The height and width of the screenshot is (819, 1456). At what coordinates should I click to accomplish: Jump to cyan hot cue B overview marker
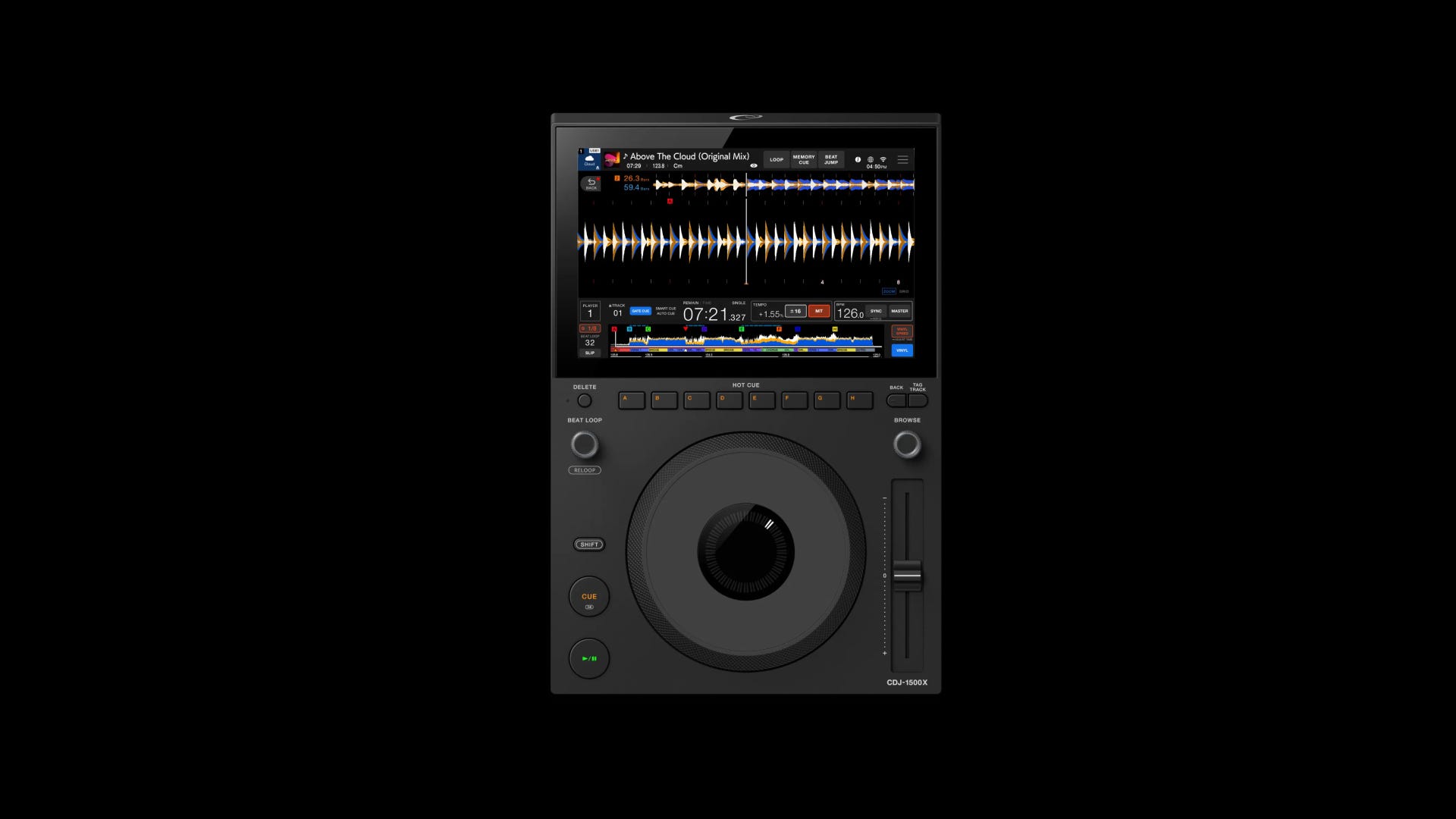coord(629,329)
